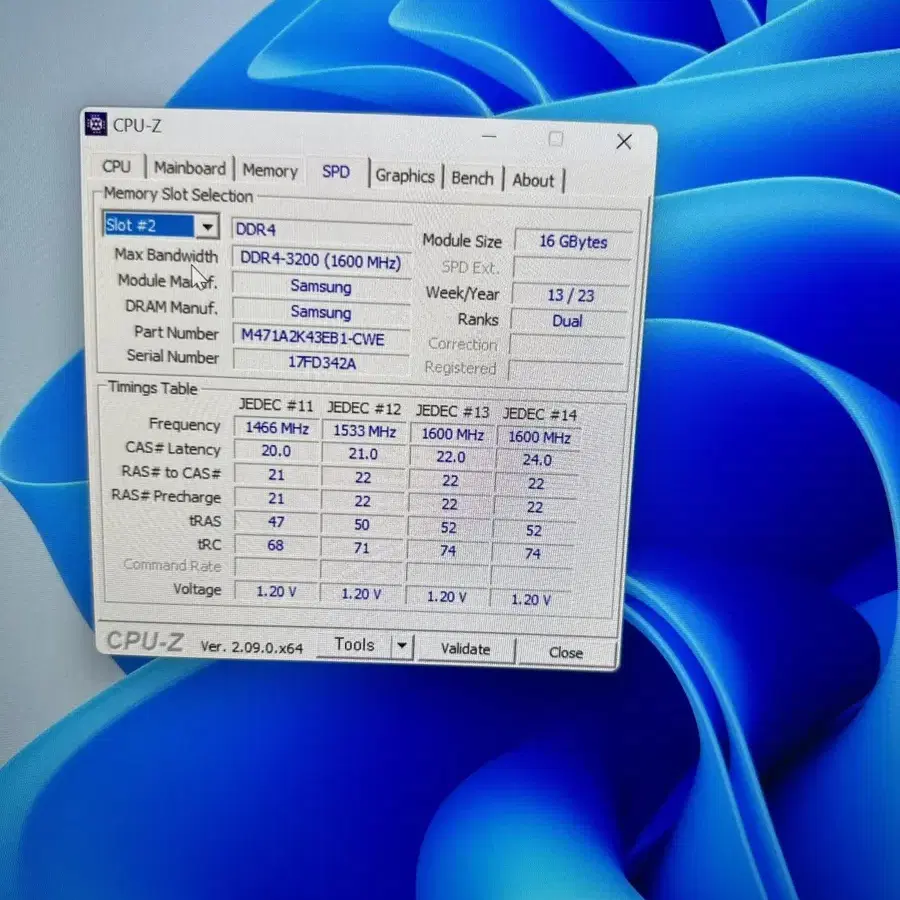Click JEDEC #11 voltage 1.20 V cell
The width and height of the screenshot is (900, 900).
pyautogui.click(x=276, y=591)
